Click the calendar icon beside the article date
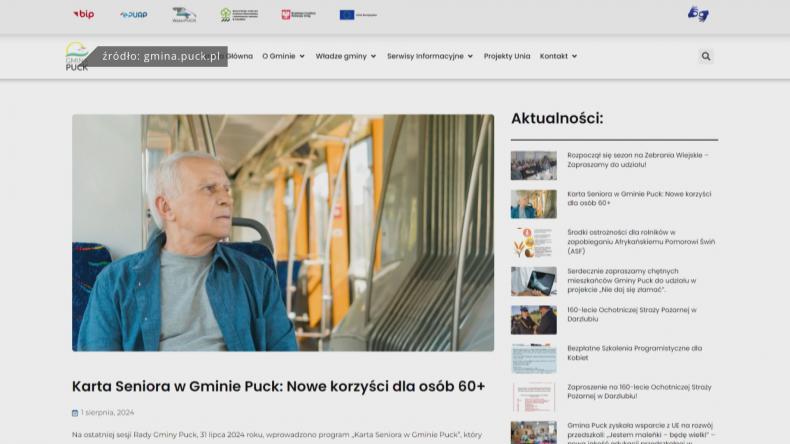The height and width of the screenshot is (444, 790). pos(75,413)
